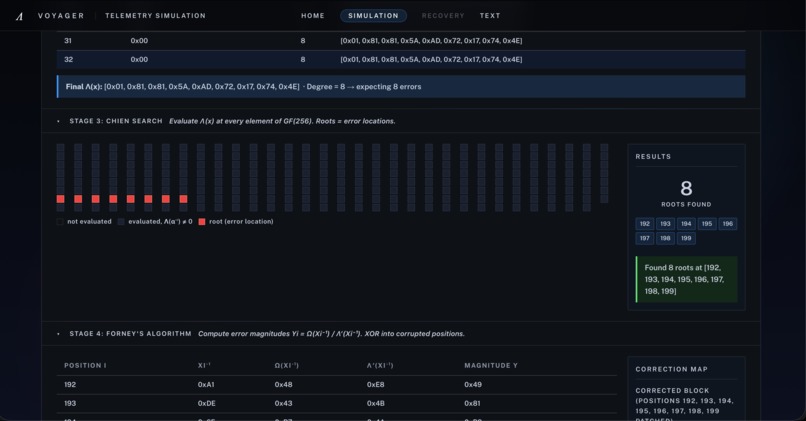Click position 192 cell in Forney table
This screenshot has height=421, width=806.
click(x=70, y=385)
